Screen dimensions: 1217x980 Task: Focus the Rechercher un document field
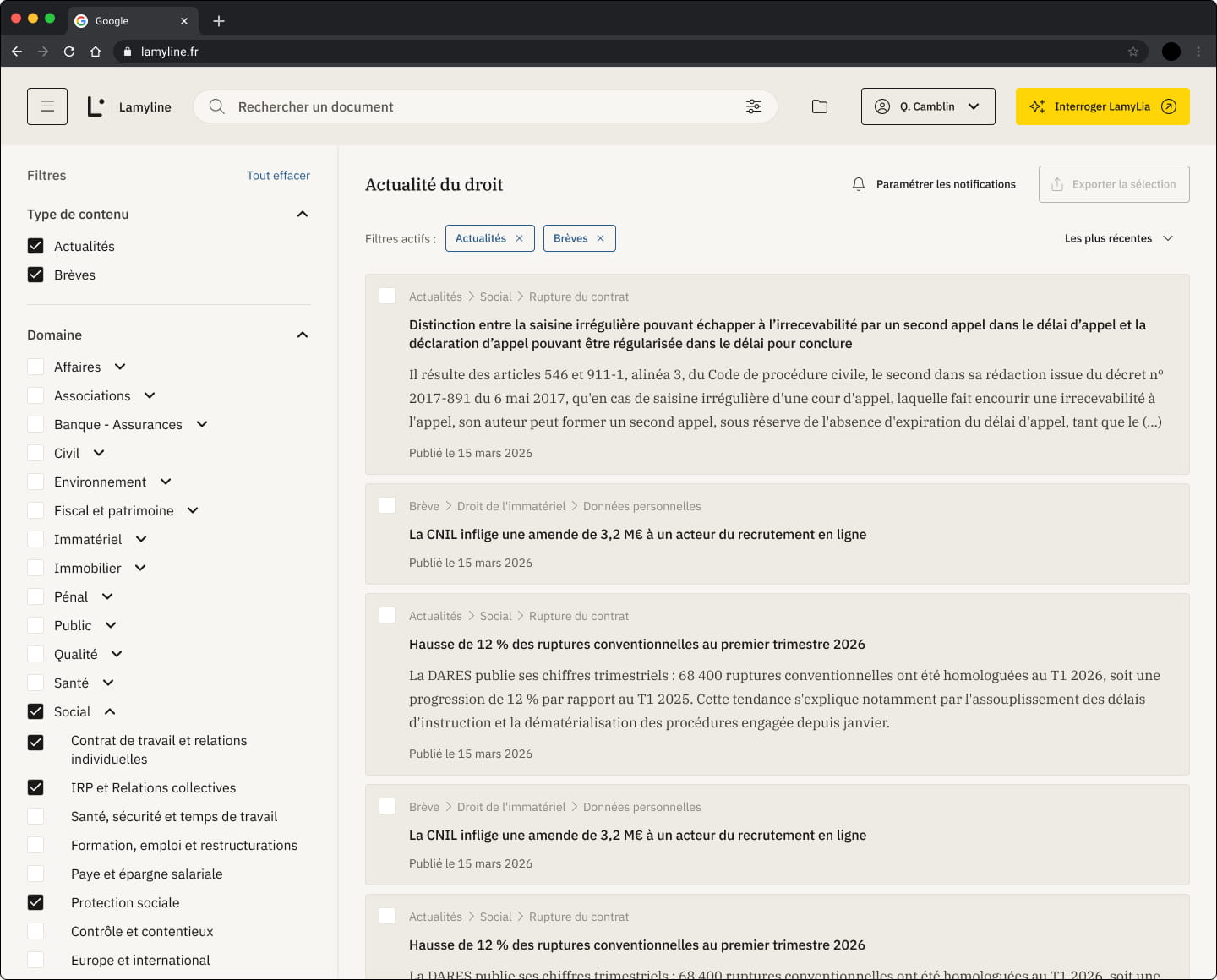point(485,106)
